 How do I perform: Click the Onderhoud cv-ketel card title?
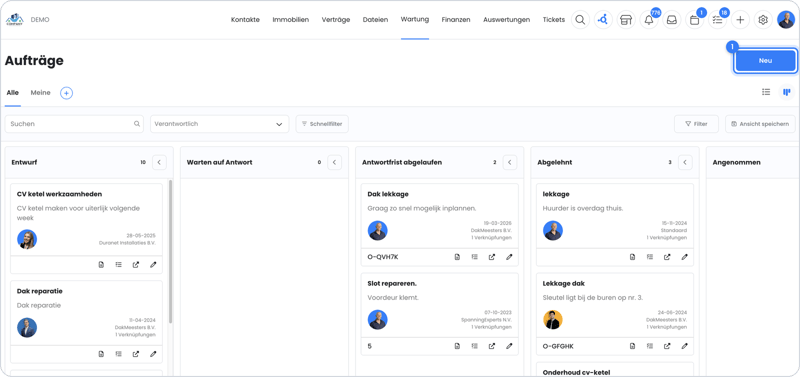pyautogui.click(x=577, y=372)
